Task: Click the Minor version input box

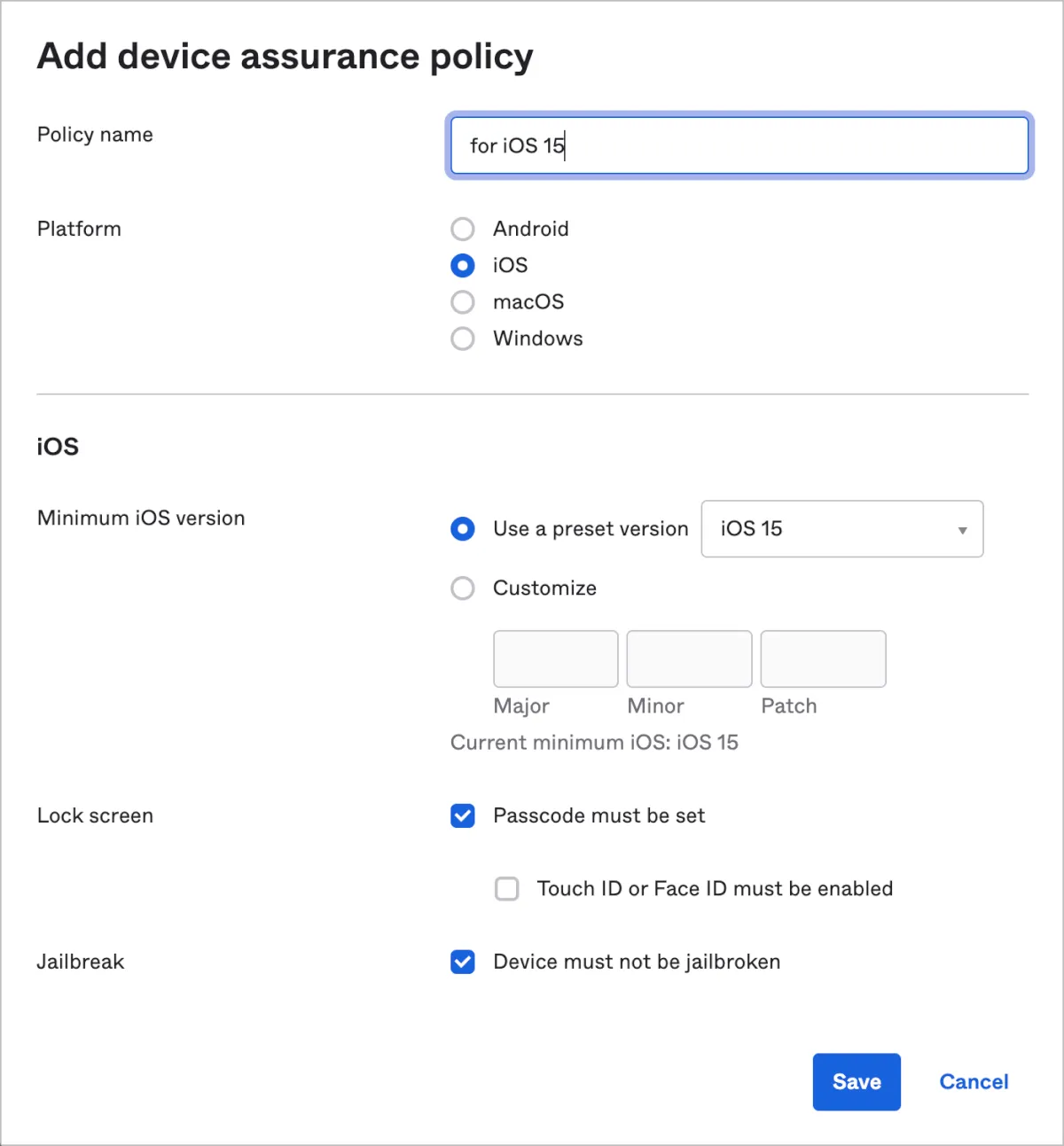Action: point(689,659)
